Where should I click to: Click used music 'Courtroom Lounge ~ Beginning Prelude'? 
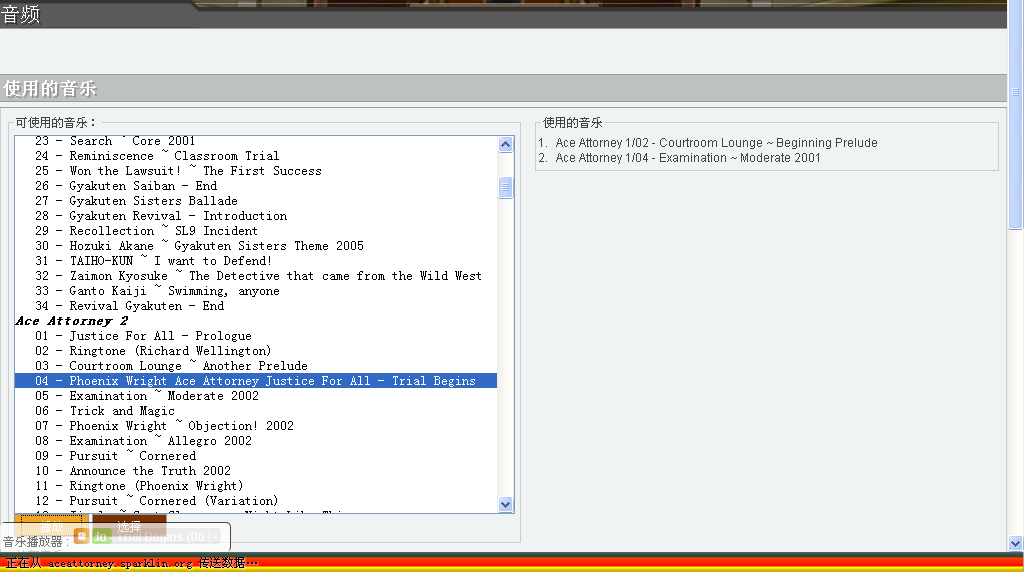click(716, 143)
